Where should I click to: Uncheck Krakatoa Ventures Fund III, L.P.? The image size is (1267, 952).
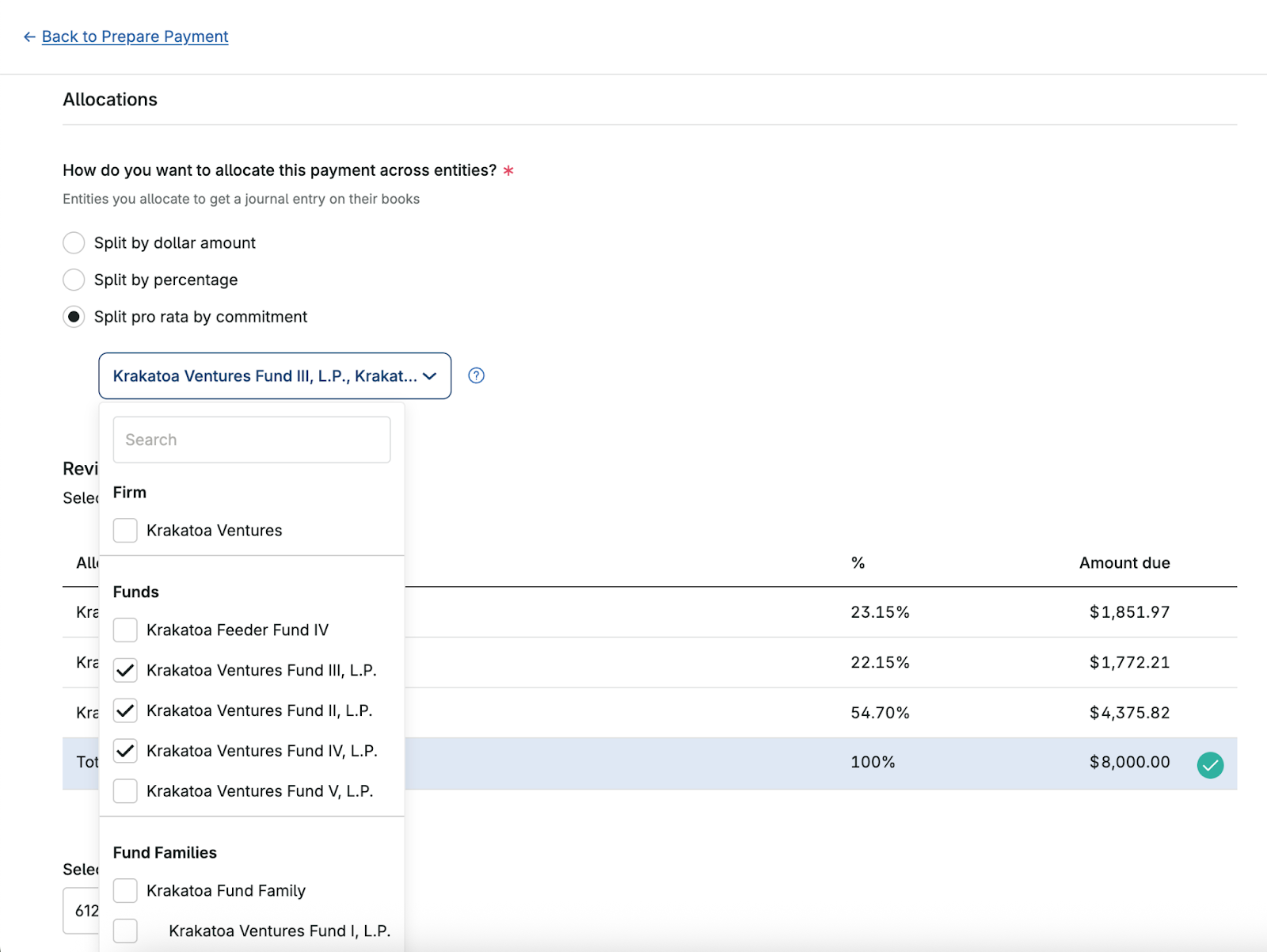pyautogui.click(x=125, y=670)
